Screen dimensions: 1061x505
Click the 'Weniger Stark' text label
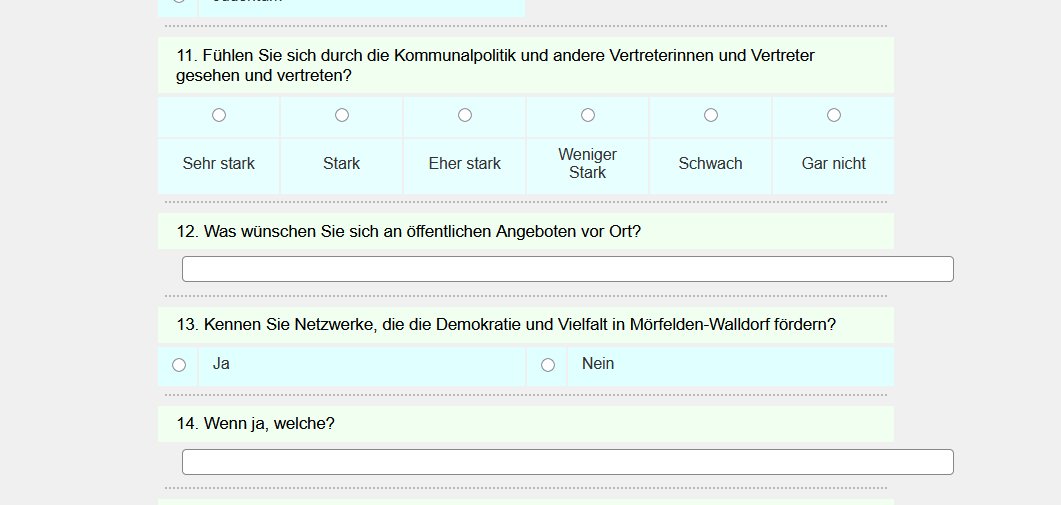(x=587, y=163)
